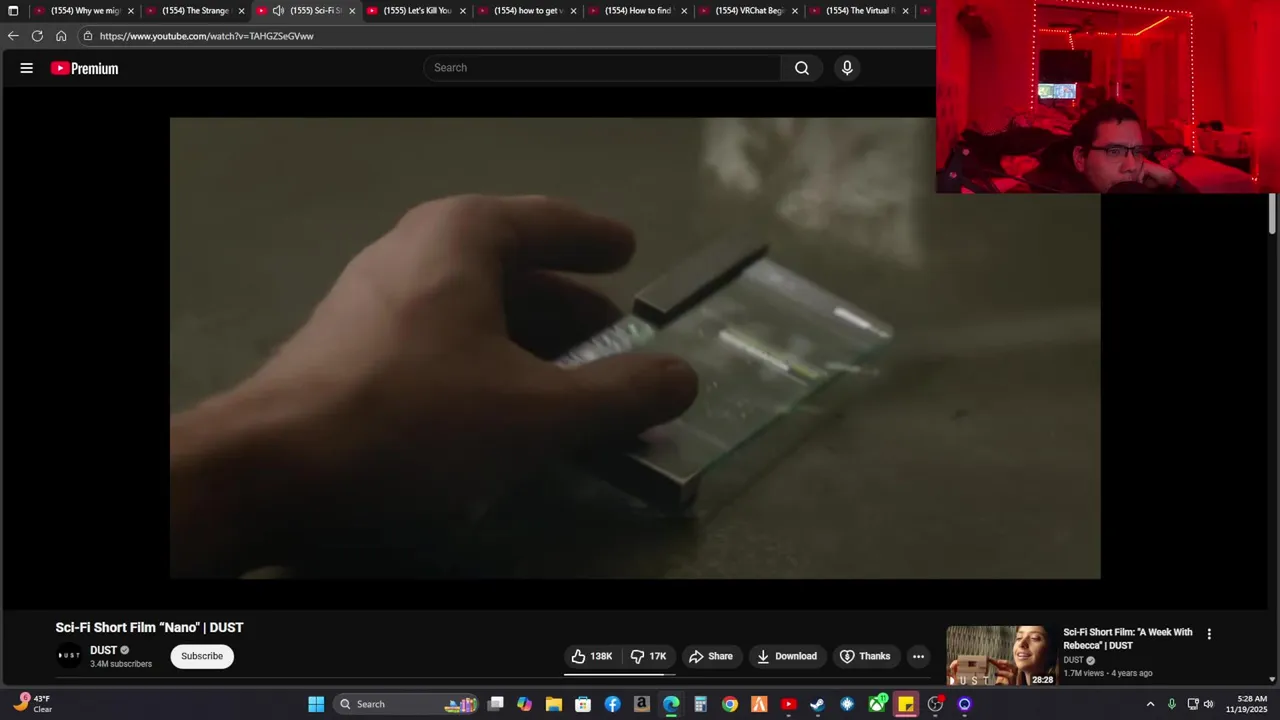Click the Thanks button
The width and height of the screenshot is (1280, 720).
pyautogui.click(x=865, y=656)
